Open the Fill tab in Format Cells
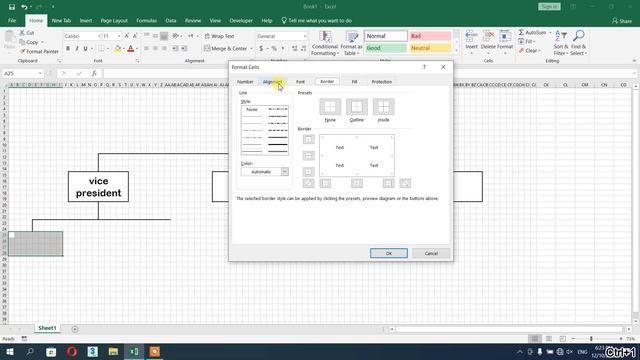Screen dimensions: 640x360 (x=354, y=82)
